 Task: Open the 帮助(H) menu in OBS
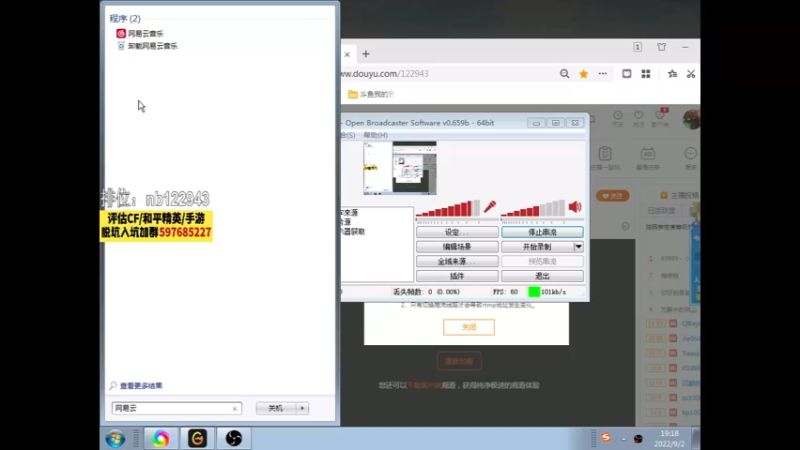click(x=376, y=135)
